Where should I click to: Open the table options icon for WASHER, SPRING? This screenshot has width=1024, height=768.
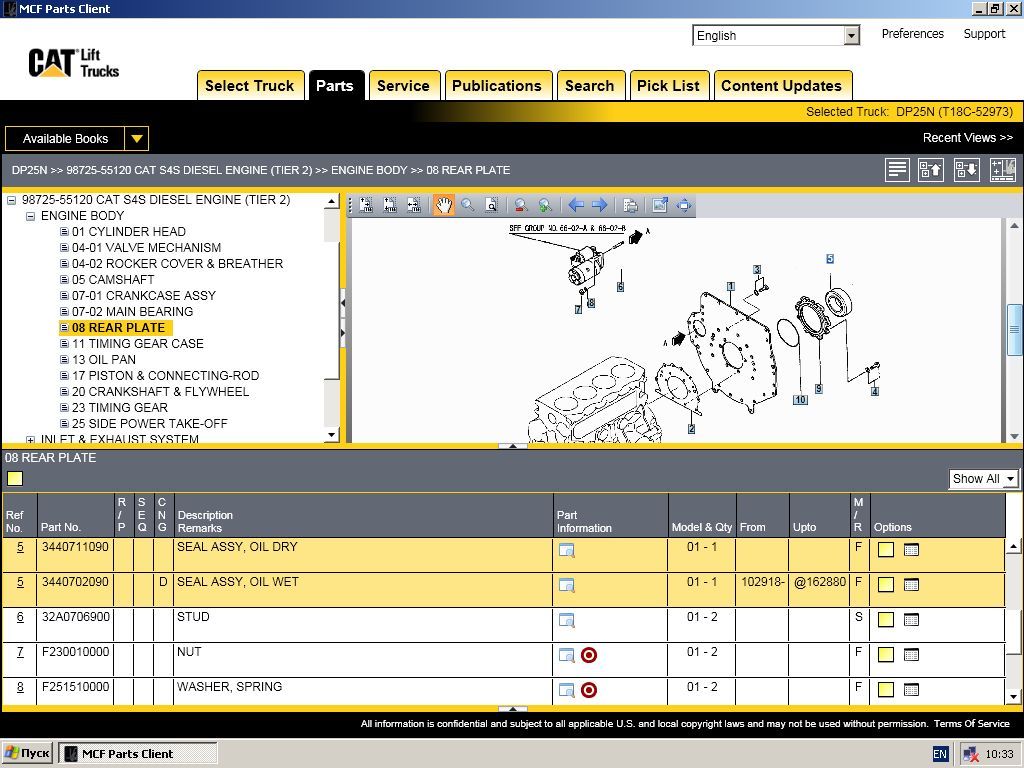pyautogui.click(x=911, y=689)
